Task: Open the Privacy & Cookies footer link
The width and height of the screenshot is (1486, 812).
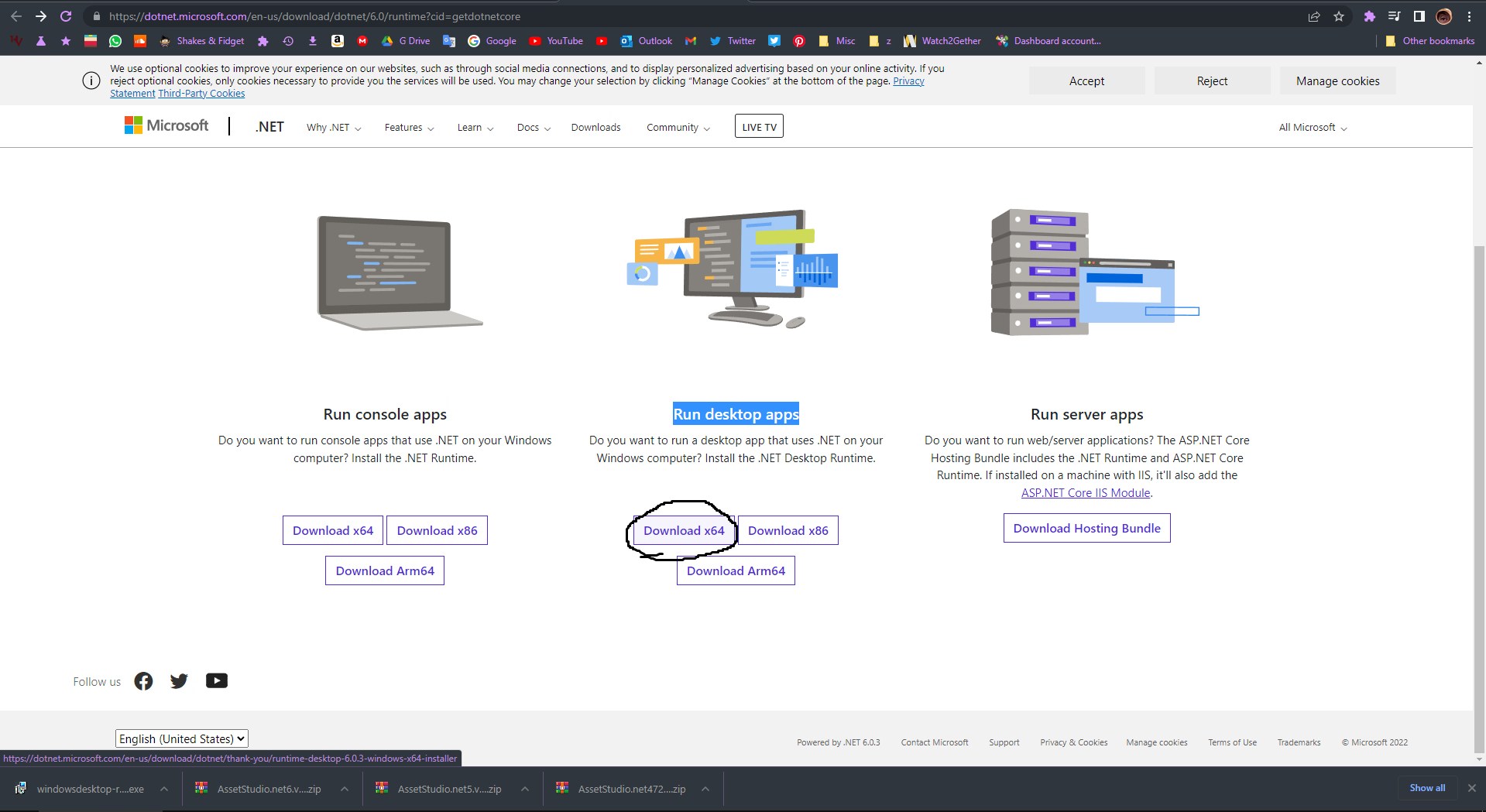Action: [x=1073, y=742]
